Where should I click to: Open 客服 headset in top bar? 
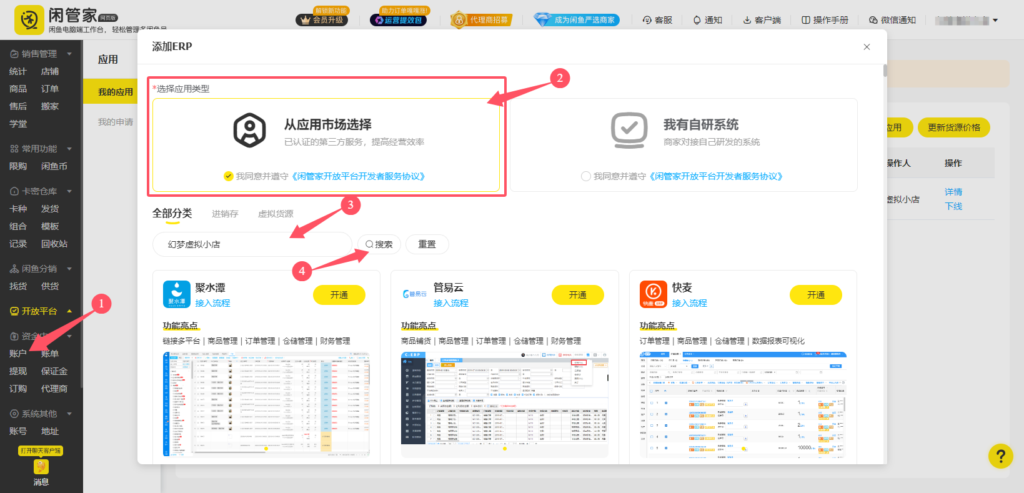pos(657,20)
